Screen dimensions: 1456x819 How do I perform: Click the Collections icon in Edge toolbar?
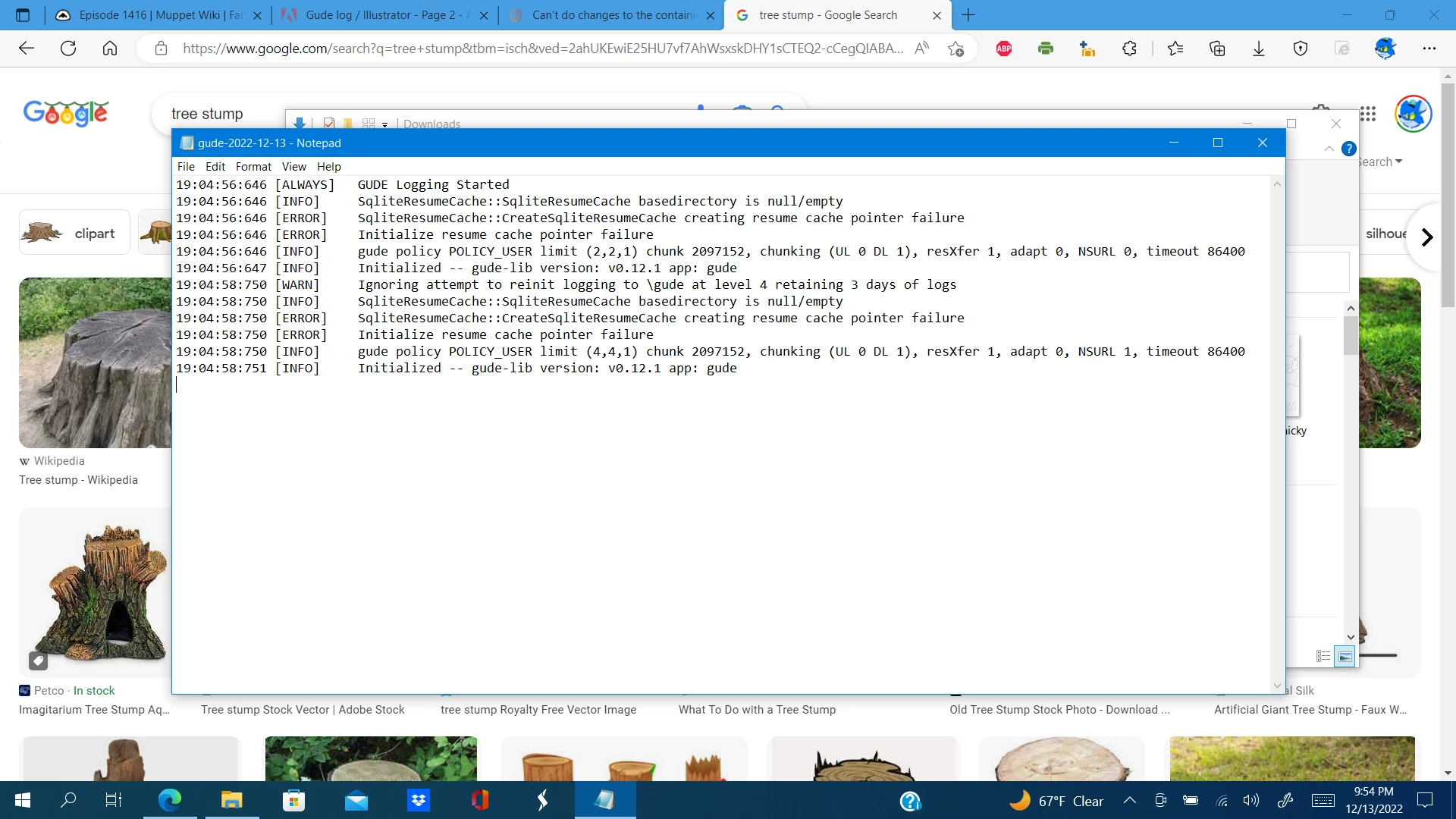1217,49
